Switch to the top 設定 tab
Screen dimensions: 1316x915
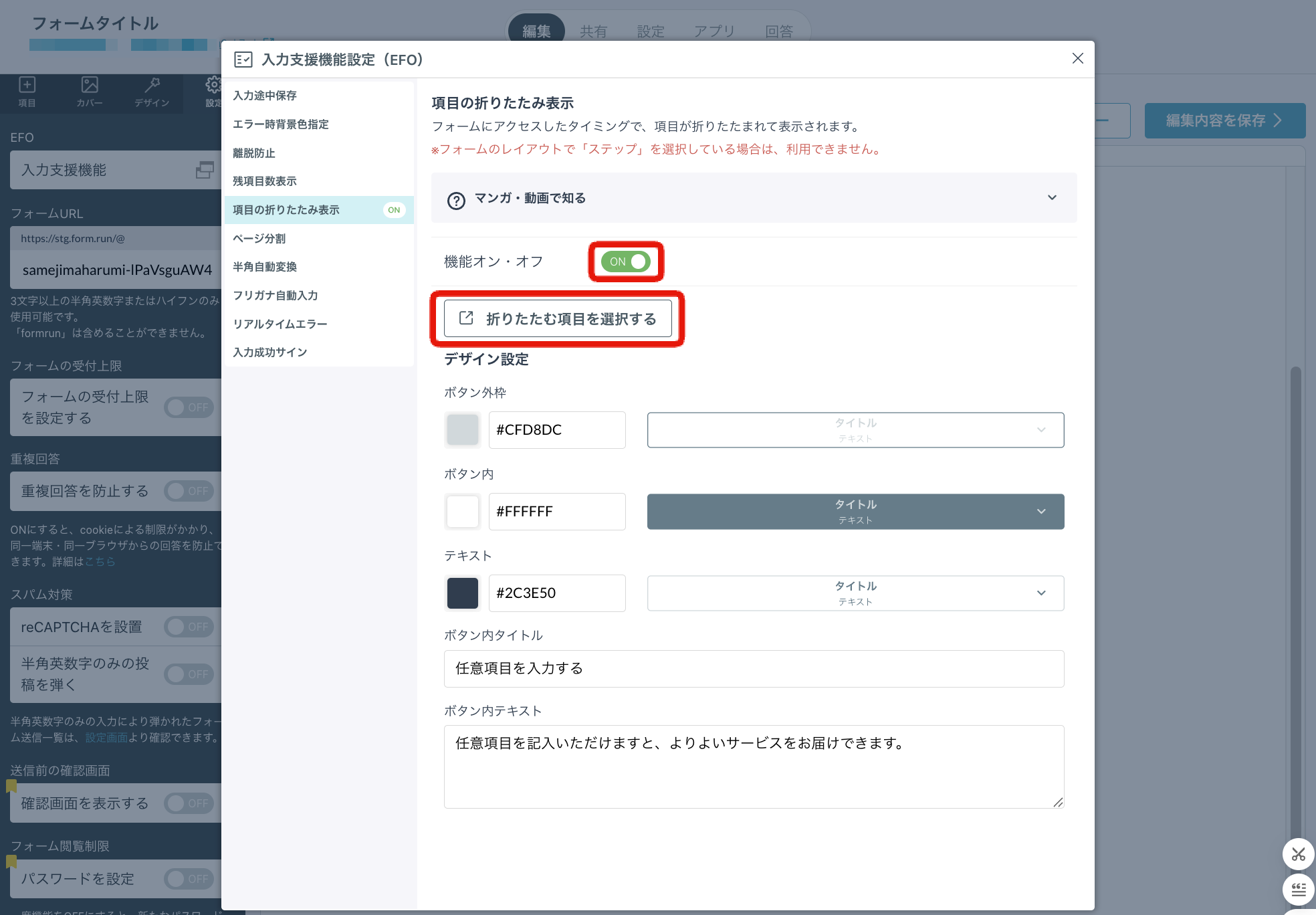651,31
